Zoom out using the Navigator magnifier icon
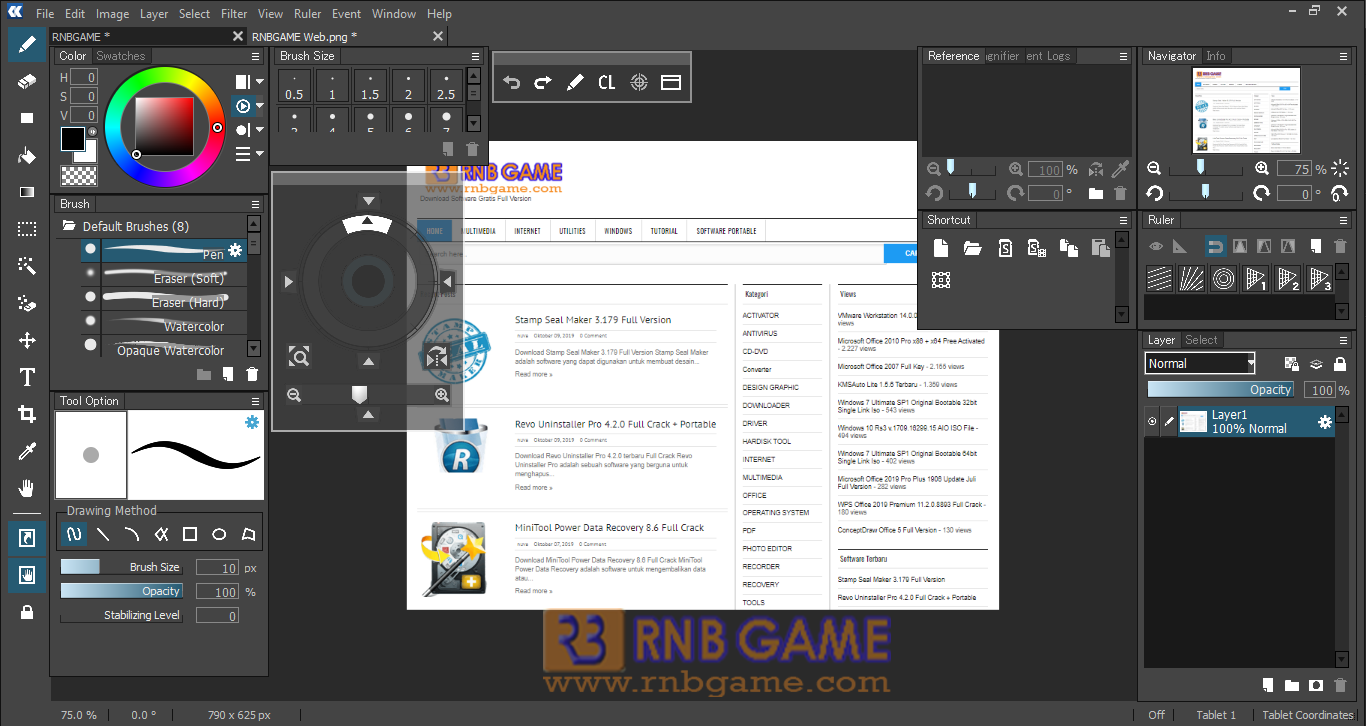The height and width of the screenshot is (726, 1366). [x=1154, y=169]
